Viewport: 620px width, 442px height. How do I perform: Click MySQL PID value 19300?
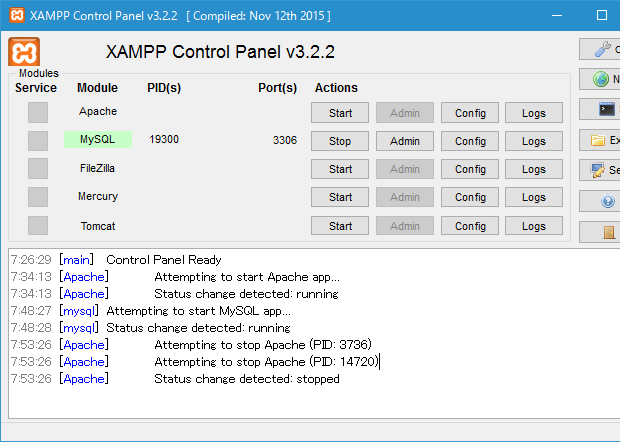click(x=164, y=140)
